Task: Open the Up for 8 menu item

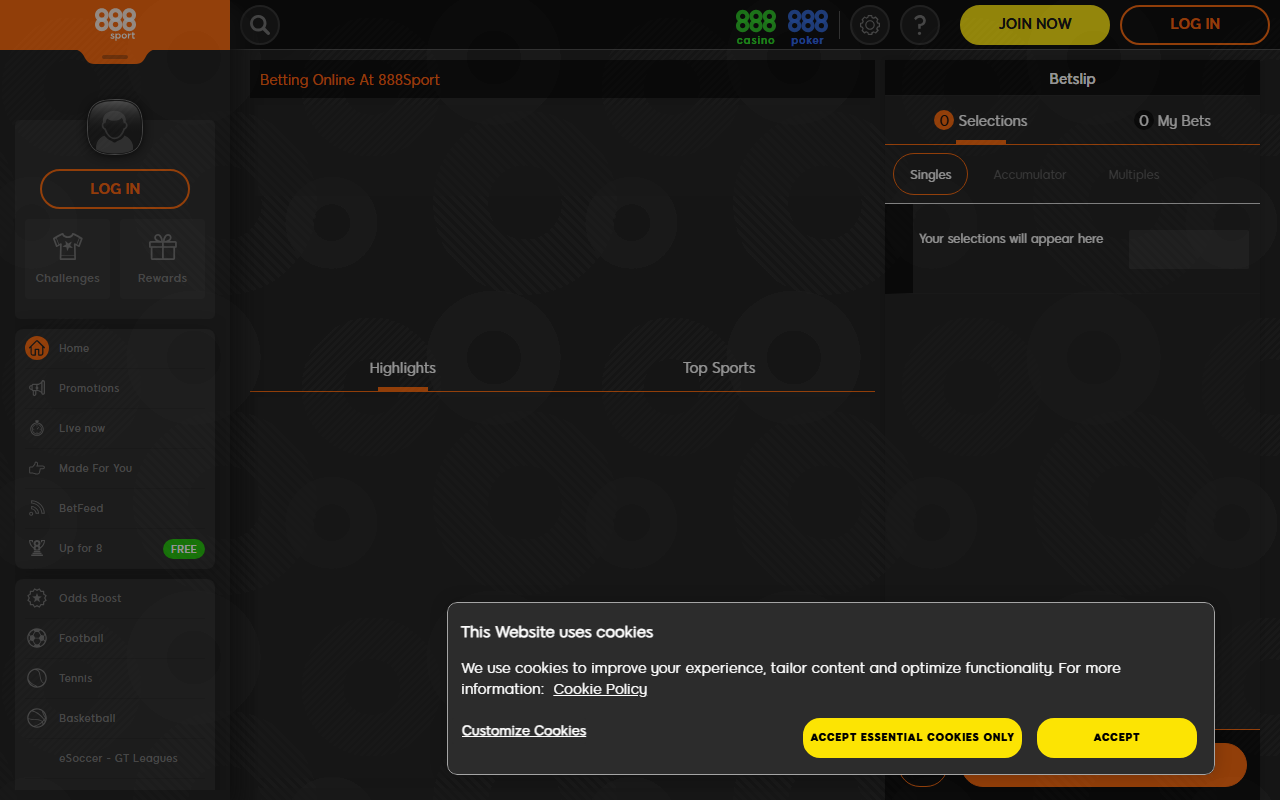Action: point(115,548)
